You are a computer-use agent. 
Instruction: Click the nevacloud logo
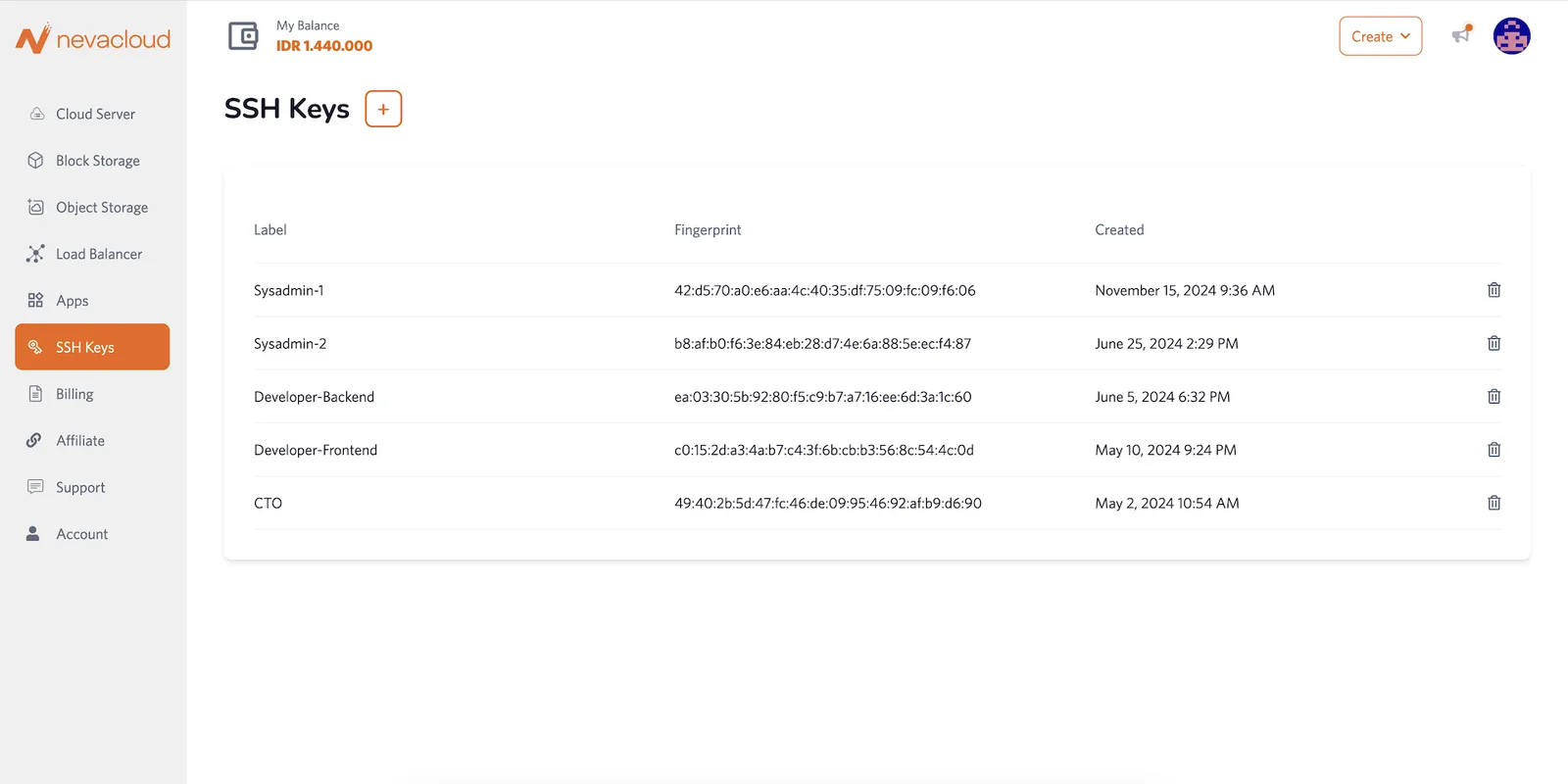coord(93,39)
